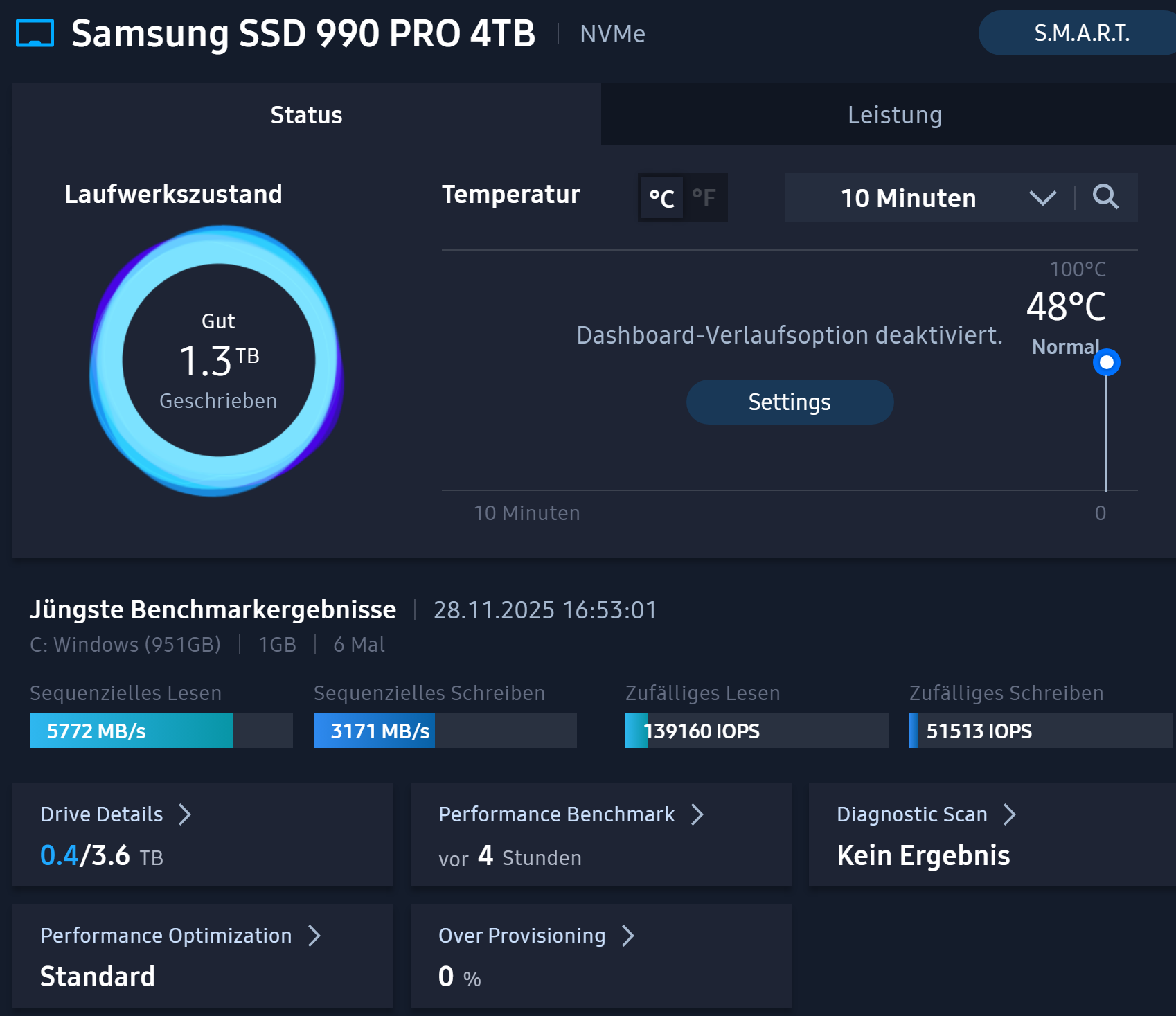Screen dimensions: 1176x1016
Task: Click the 0.4/3.6 TB capacity value
Action: (x=102, y=856)
